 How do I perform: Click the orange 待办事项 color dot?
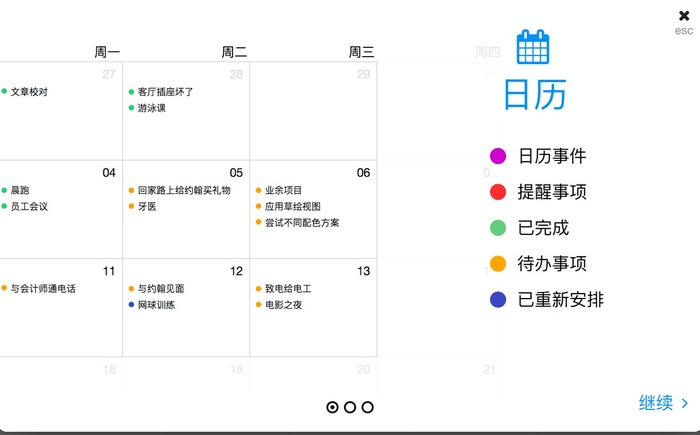coord(497,264)
